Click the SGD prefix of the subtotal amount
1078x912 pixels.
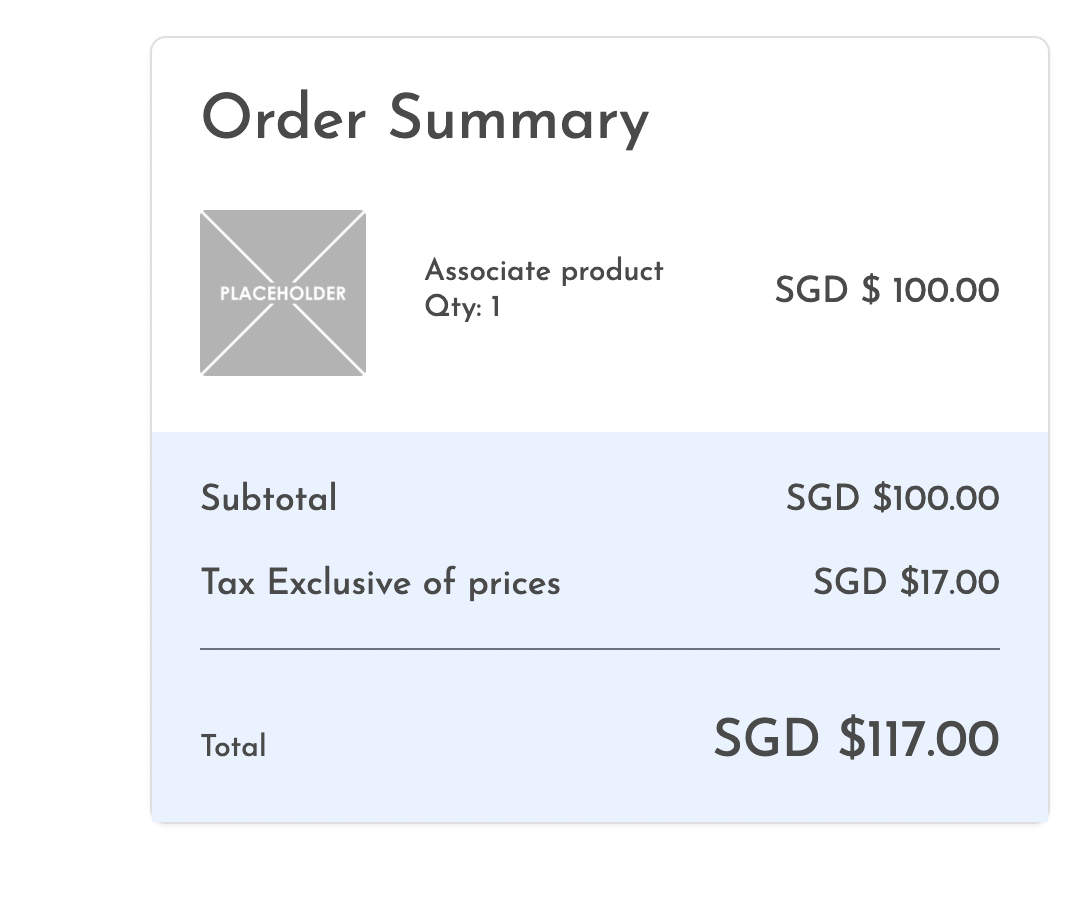[822, 498]
